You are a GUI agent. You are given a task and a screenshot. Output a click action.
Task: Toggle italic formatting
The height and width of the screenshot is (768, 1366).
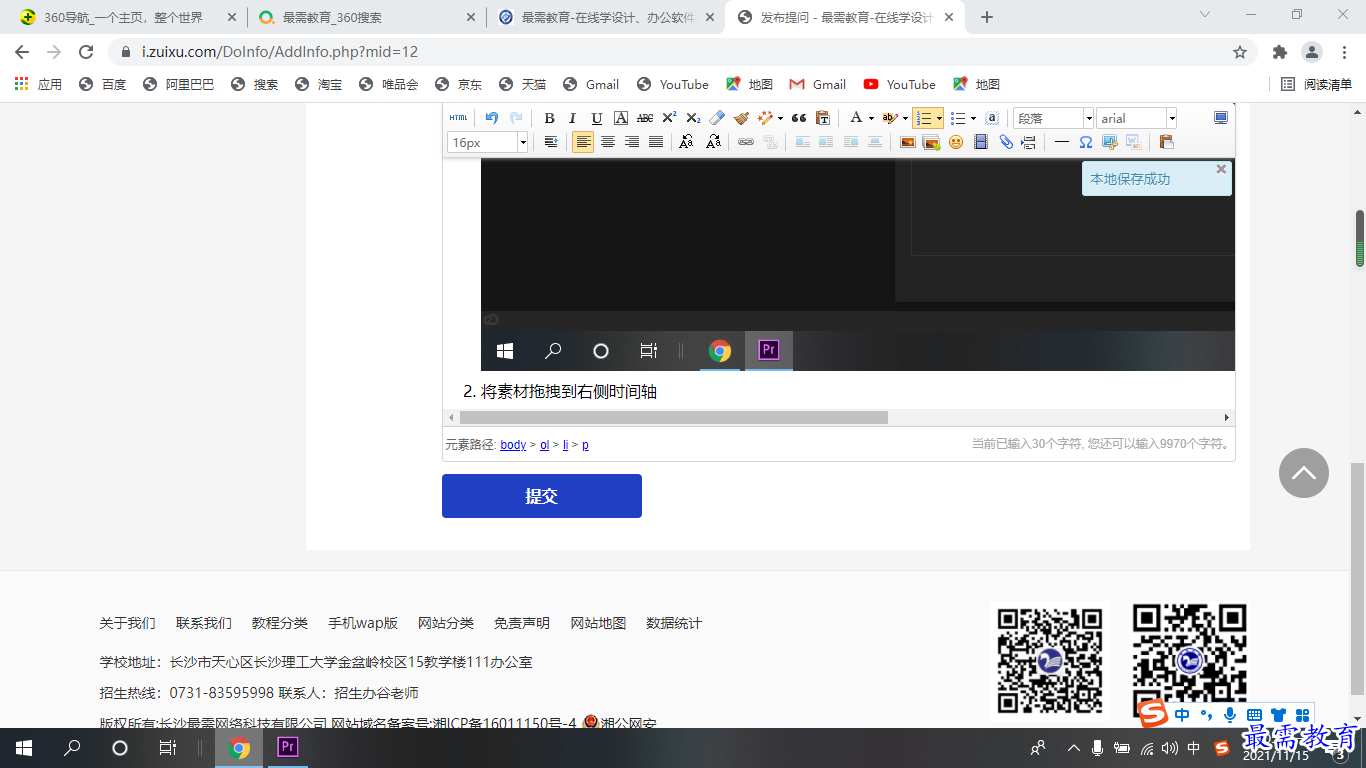tap(573, 118)
